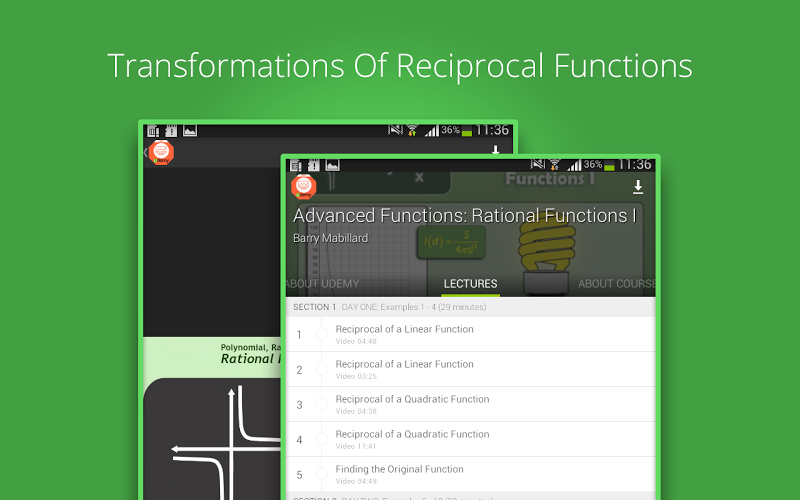Tap the Rational heading in the back screen slide
Viewport: 800px width, 500px height.
(251, 359)
